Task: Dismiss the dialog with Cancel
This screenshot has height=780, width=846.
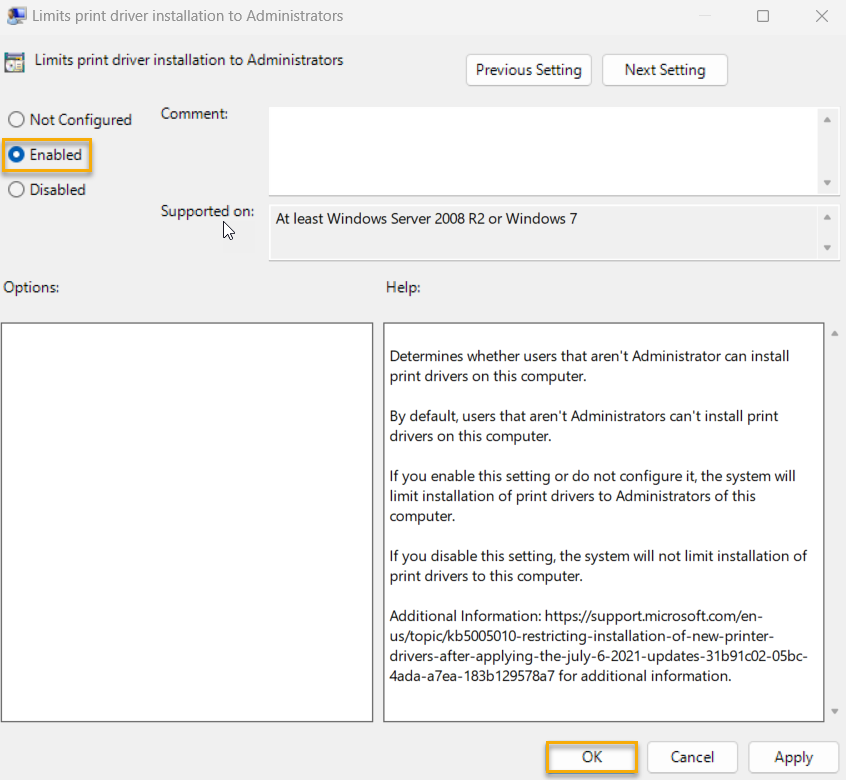Action: coord(692,757)
